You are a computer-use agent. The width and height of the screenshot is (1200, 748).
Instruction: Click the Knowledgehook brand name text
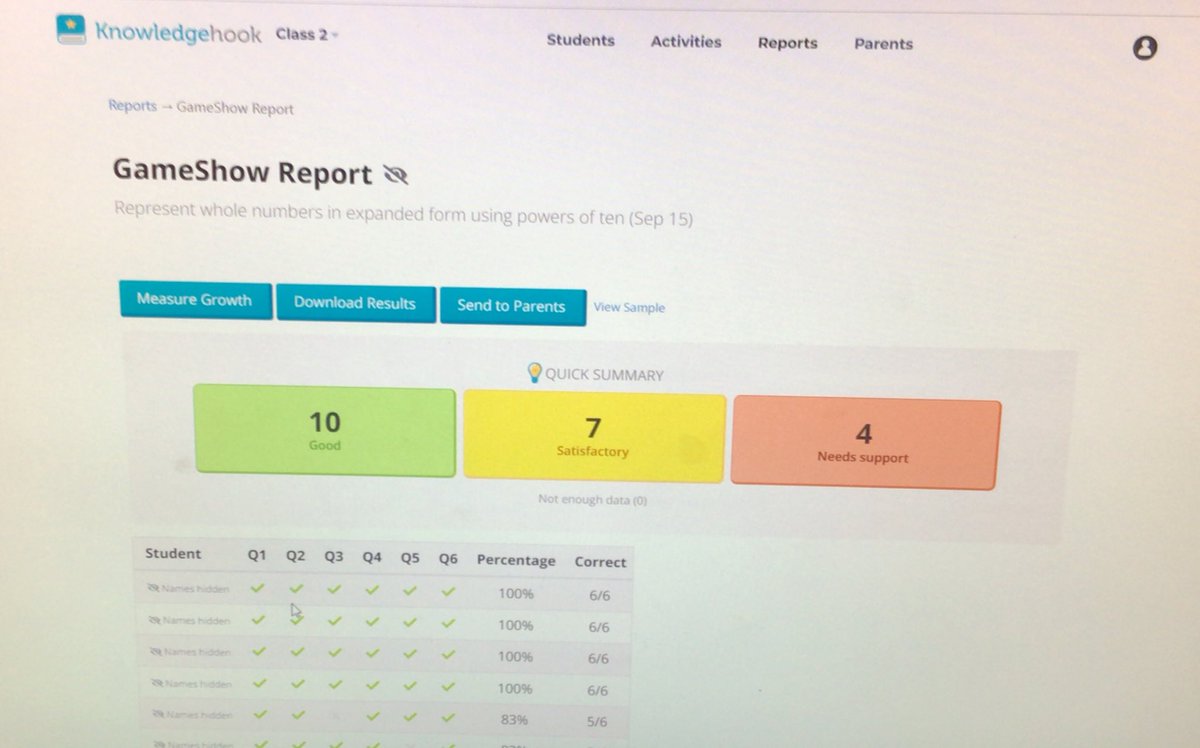pos(178,32)
